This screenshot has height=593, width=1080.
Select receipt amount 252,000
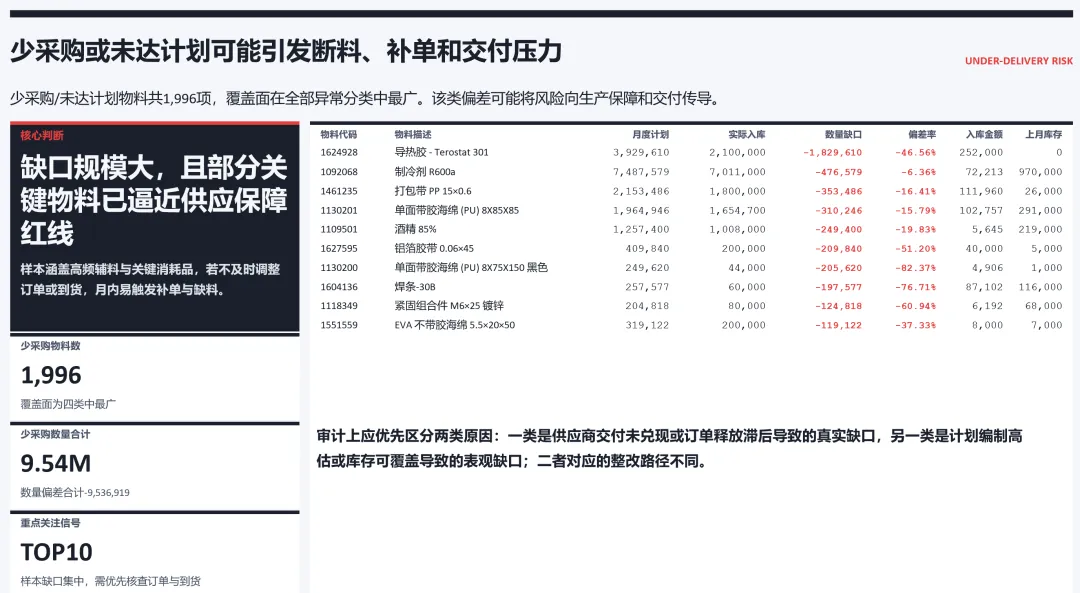tap(981, 152)
